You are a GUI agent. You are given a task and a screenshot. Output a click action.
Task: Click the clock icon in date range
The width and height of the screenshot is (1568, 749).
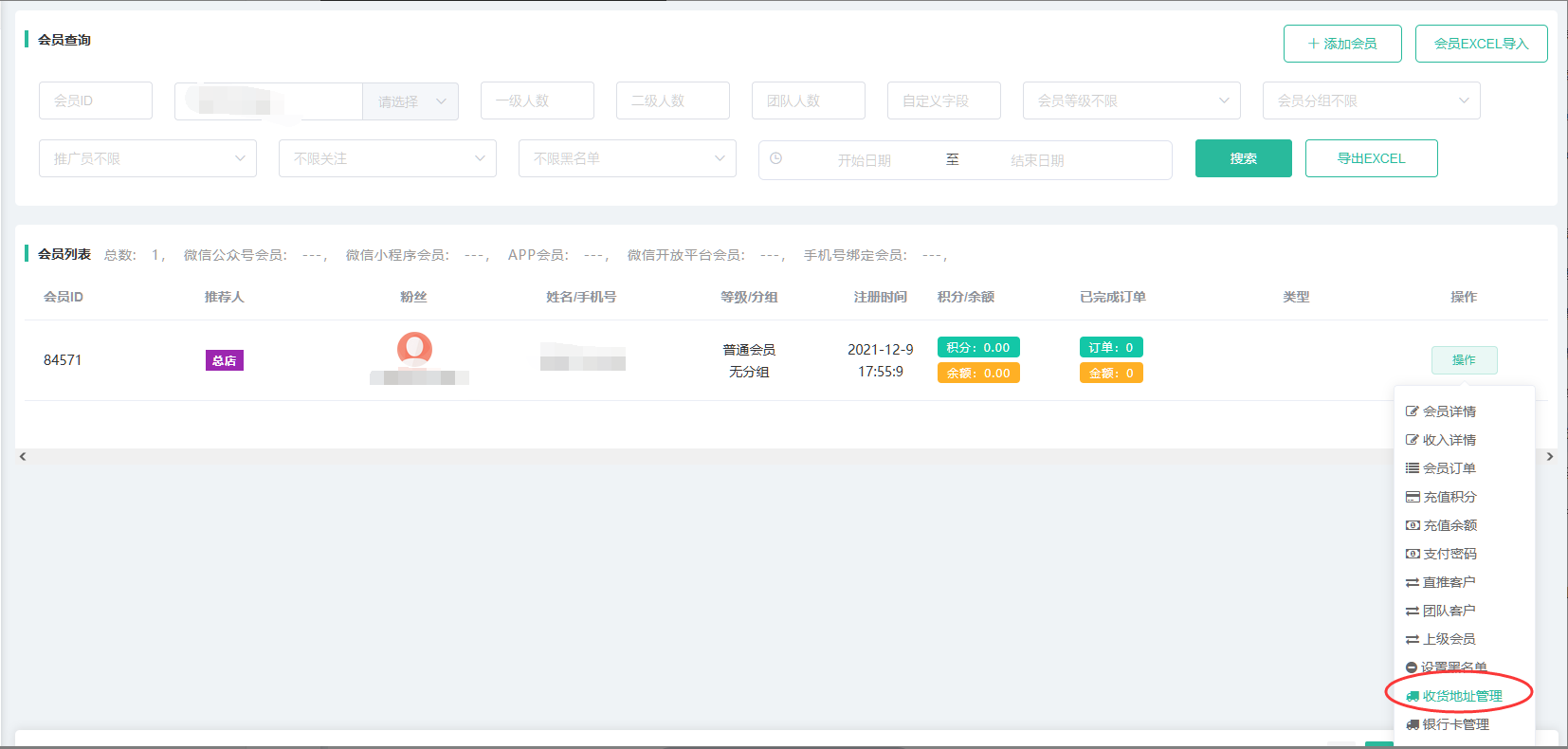775,159
